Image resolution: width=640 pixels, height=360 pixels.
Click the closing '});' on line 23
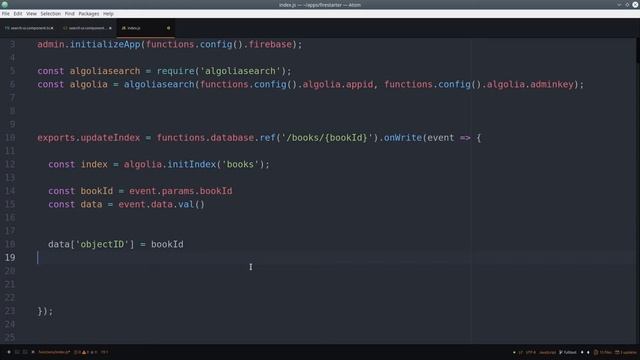pos(45,311)
